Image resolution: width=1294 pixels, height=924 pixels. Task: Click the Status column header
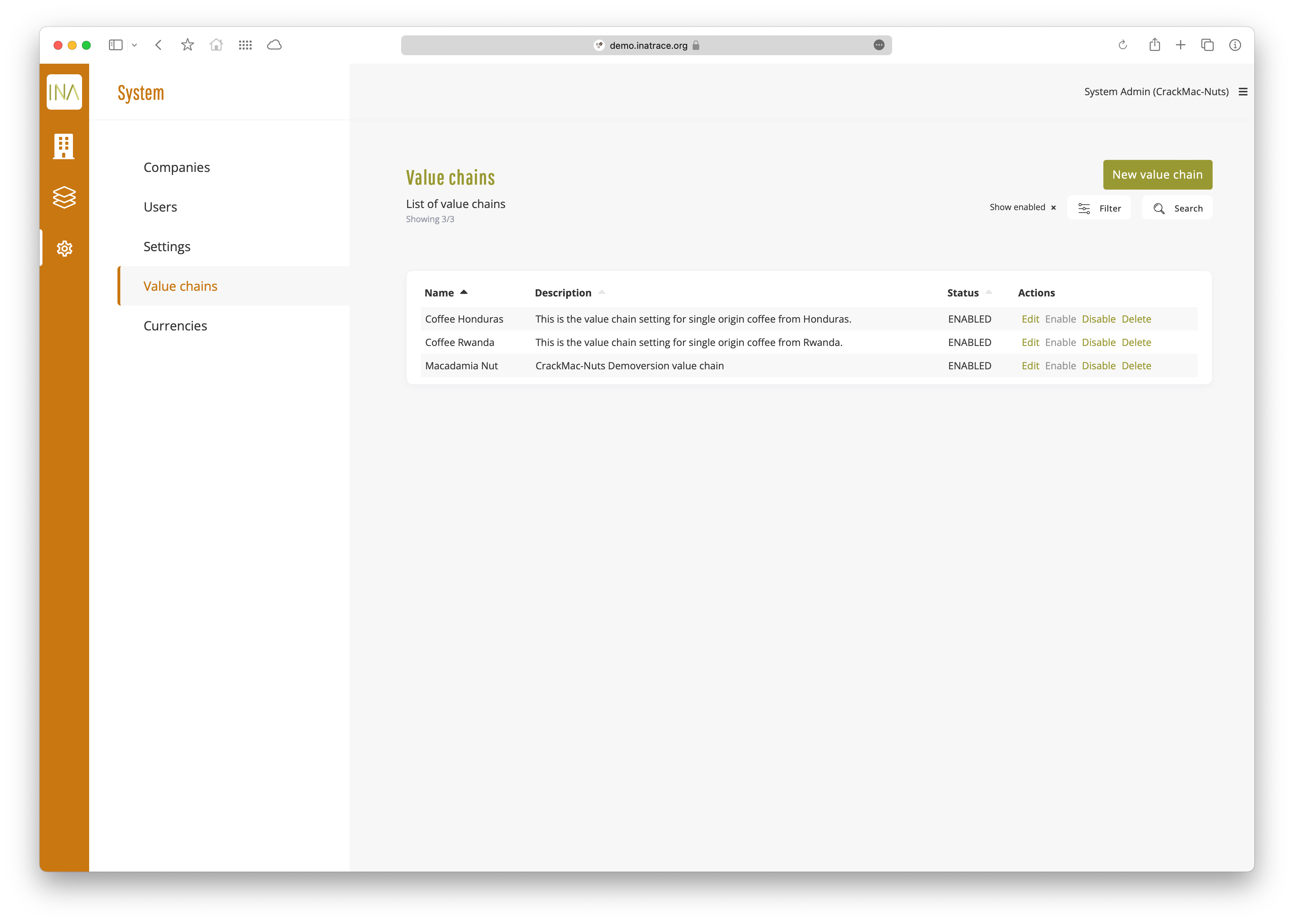(x=963, y=293)
